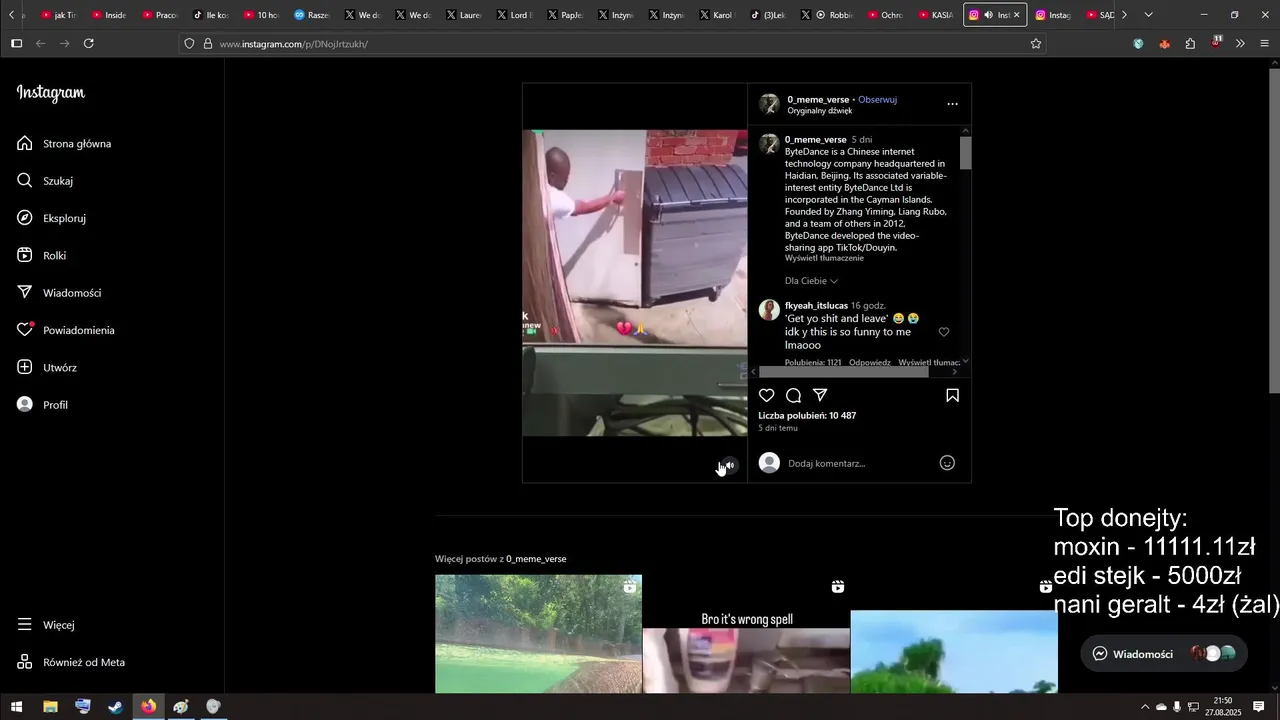
Task: Click Liczba polubień: 10 487 count
Action: tap(807, 416)
